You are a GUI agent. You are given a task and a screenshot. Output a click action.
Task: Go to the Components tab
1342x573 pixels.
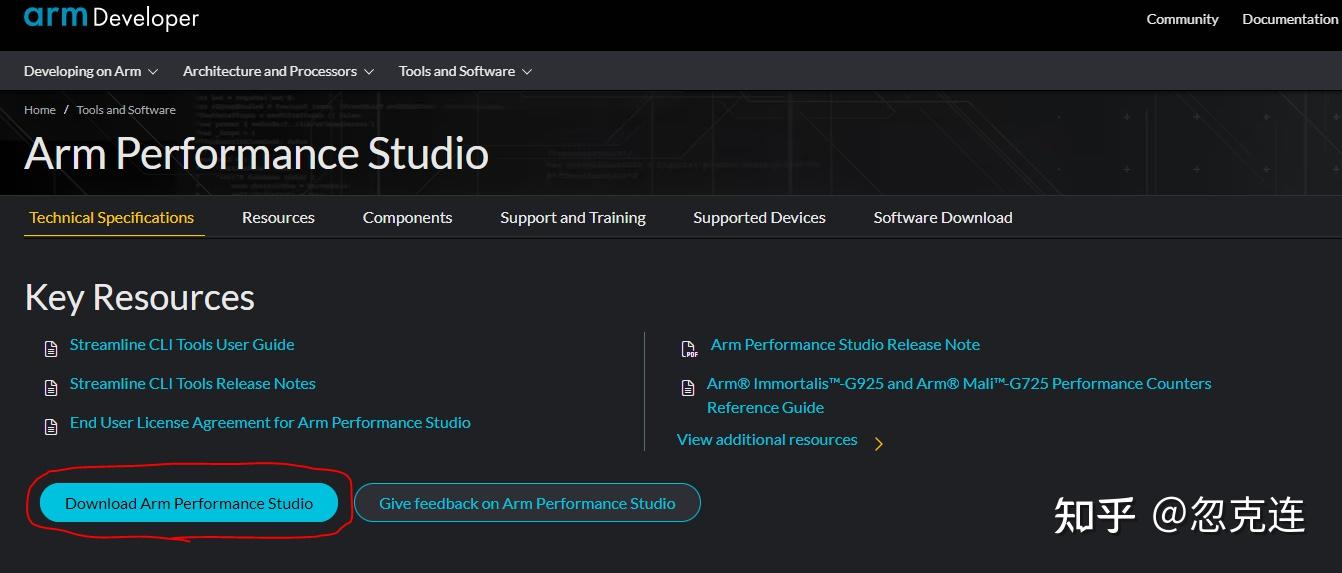point(407,217)
